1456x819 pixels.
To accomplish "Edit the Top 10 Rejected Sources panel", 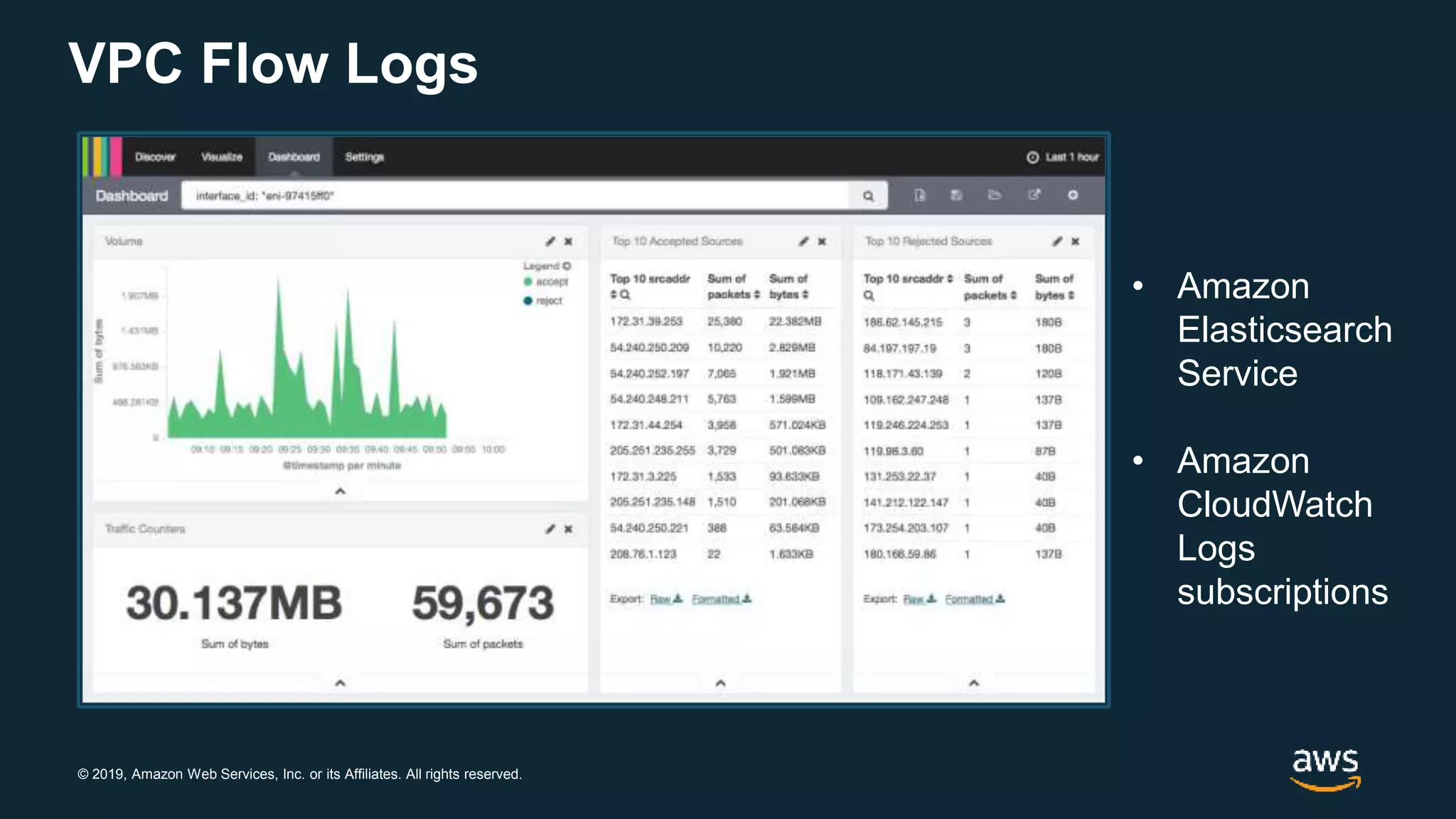I will tap(1057, 242).
